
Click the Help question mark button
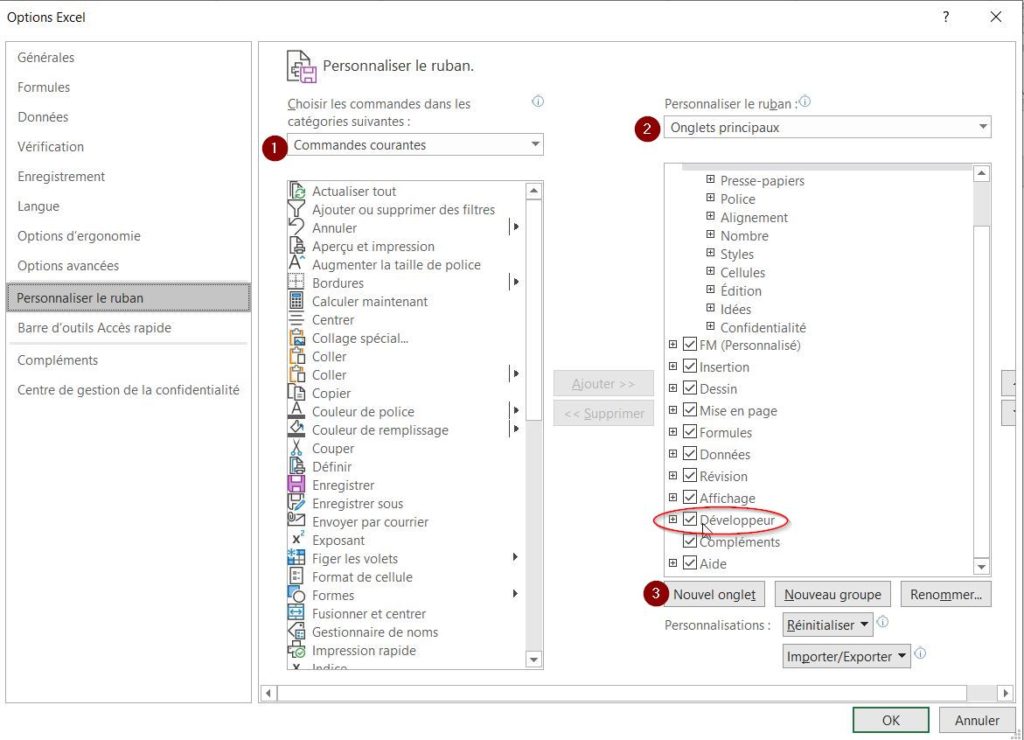pyautogui.click(x=946, y=17)
